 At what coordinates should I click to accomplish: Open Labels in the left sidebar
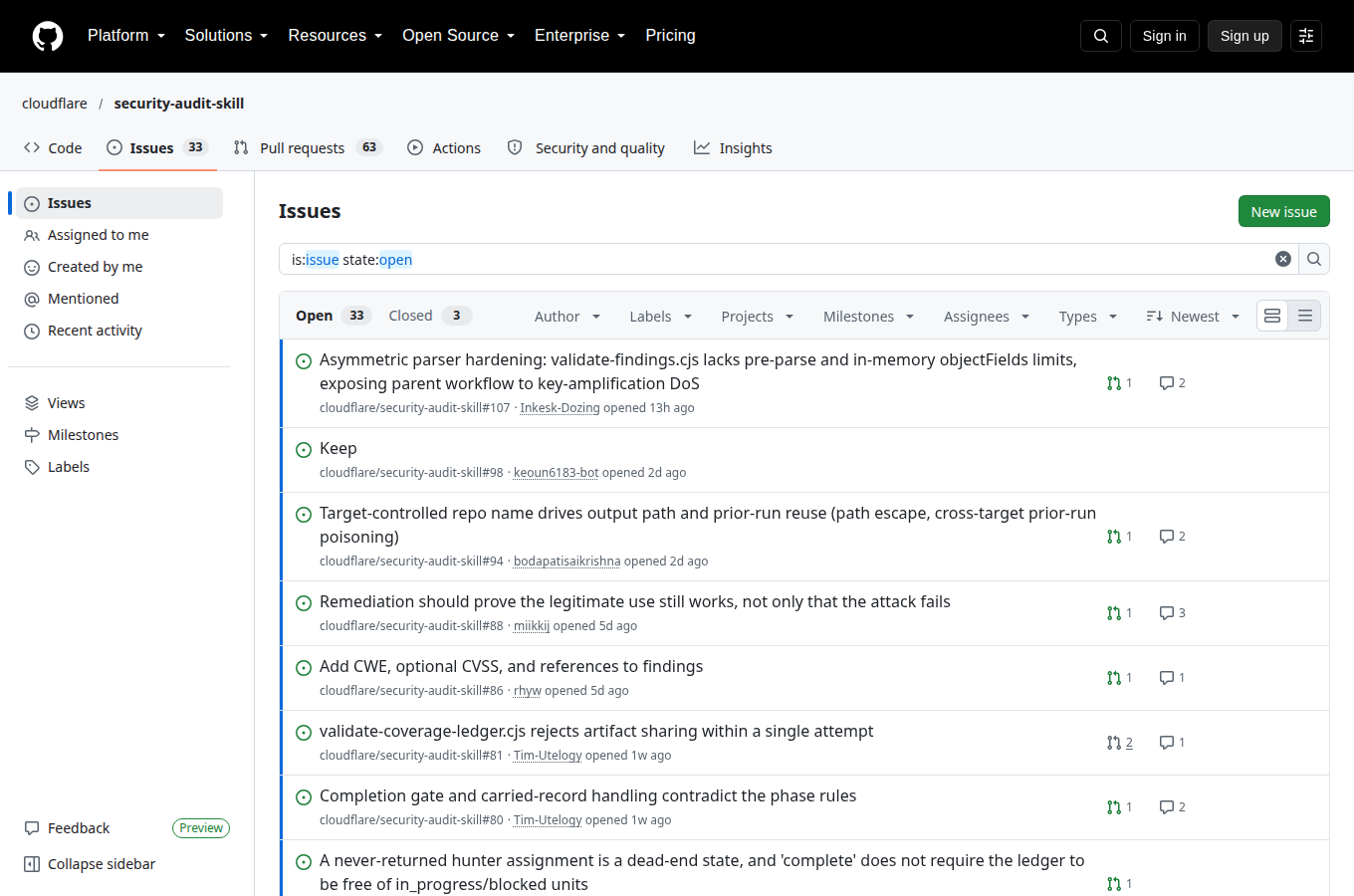pos(119,467)
